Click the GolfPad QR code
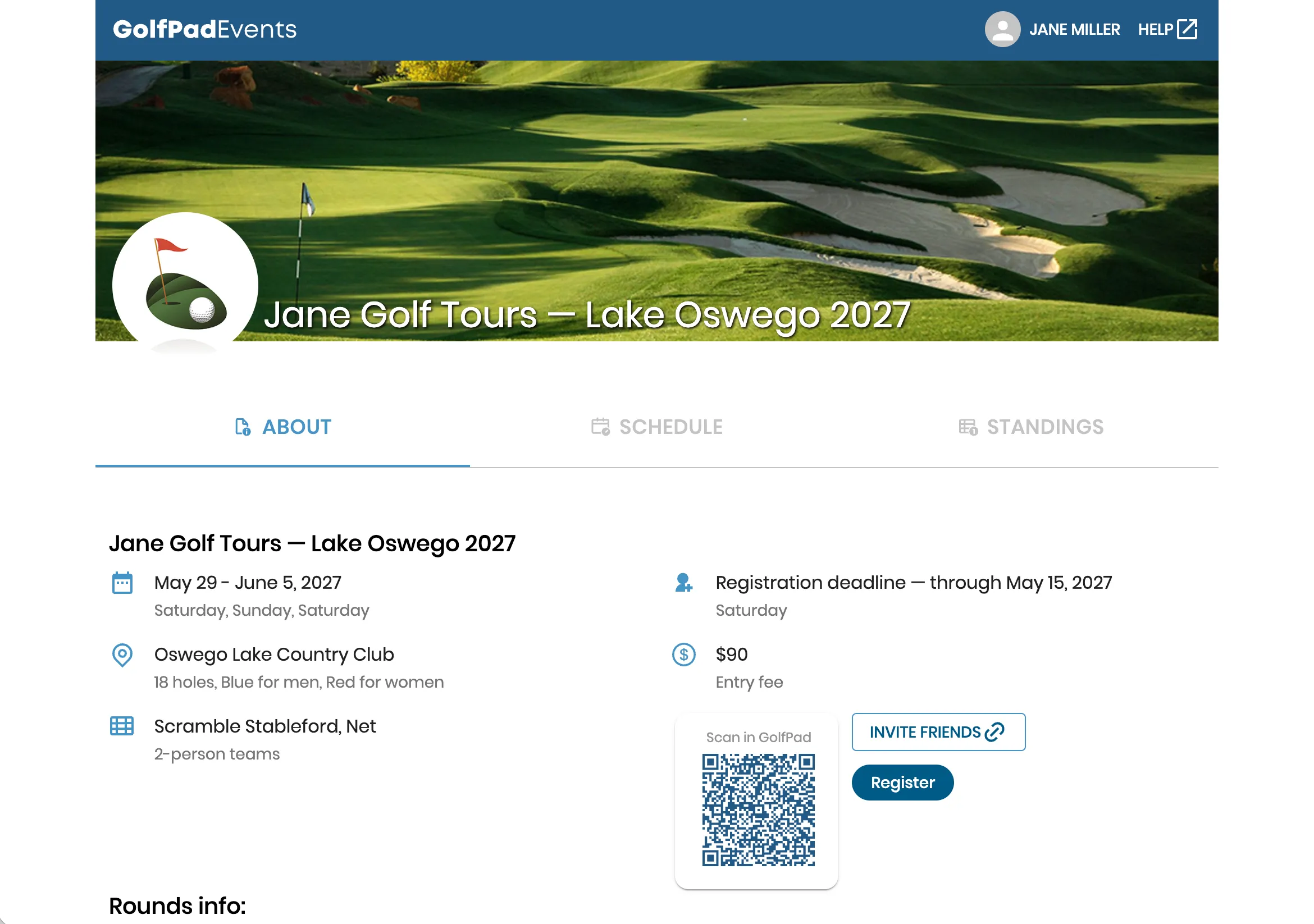This screenshot has width=1314, height=924. (x=758, y=810)
